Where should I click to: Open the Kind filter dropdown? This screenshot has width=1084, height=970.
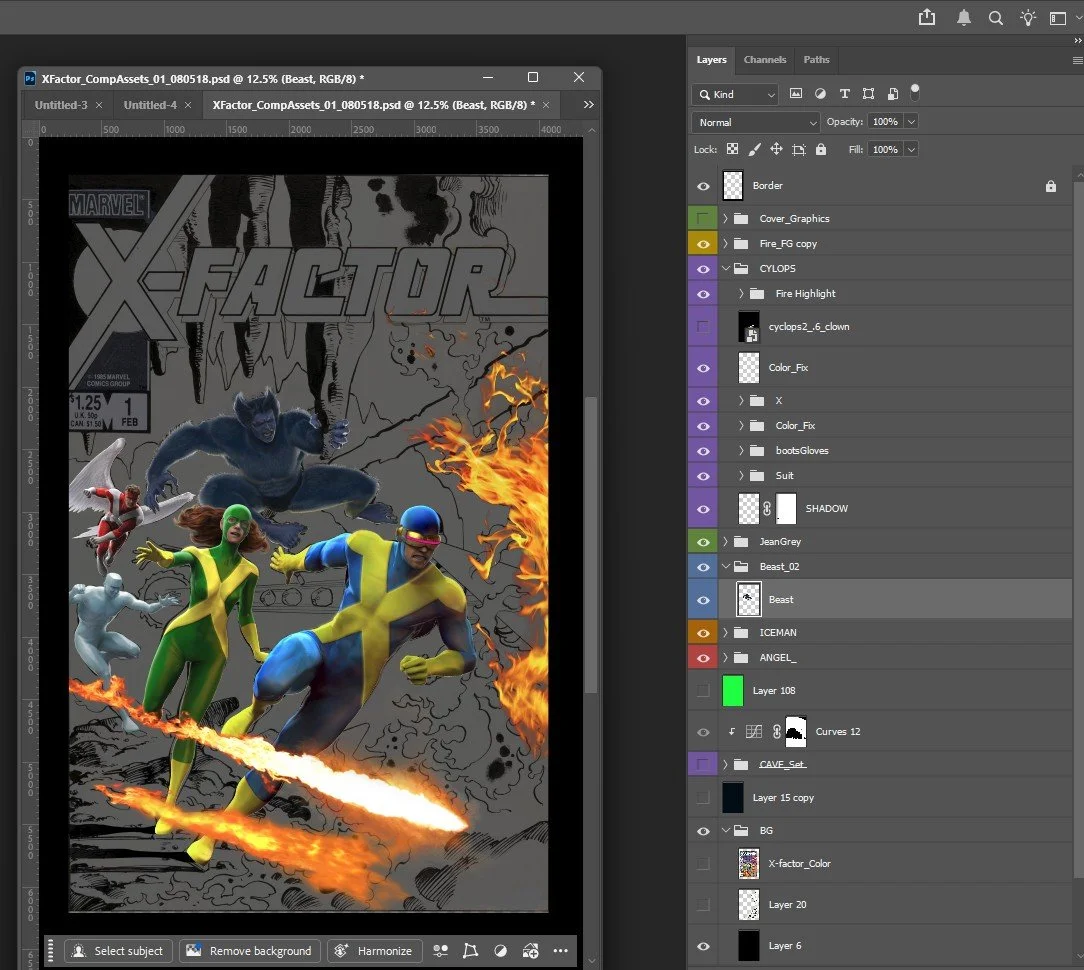tap(735, 94)
